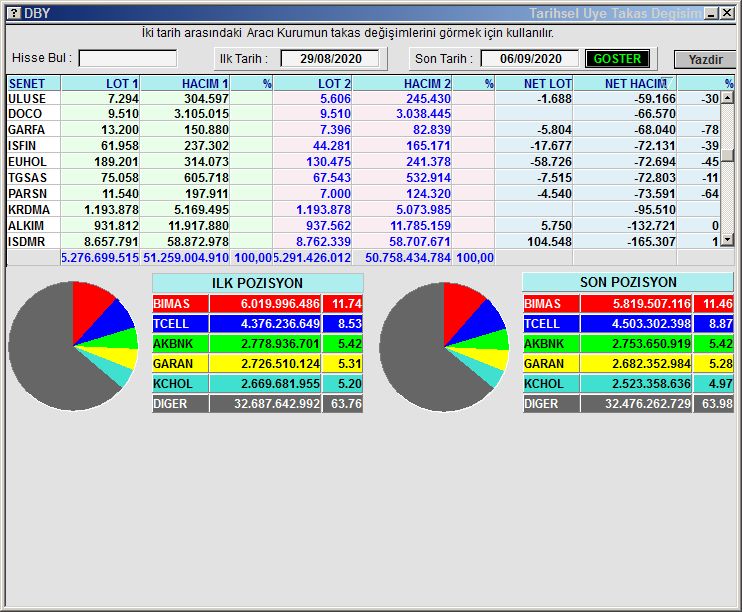Sort by SENET column header
The height and width of the screenshot is (612, 742).
click(34, 83)
